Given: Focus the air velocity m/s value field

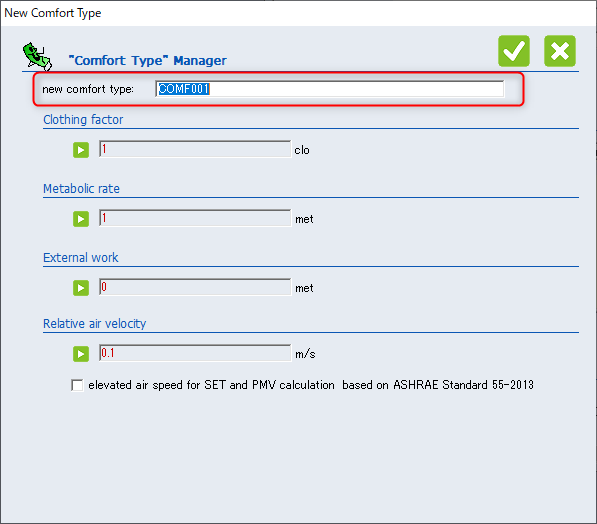Looking at the screenshot, I should point(195,353).
